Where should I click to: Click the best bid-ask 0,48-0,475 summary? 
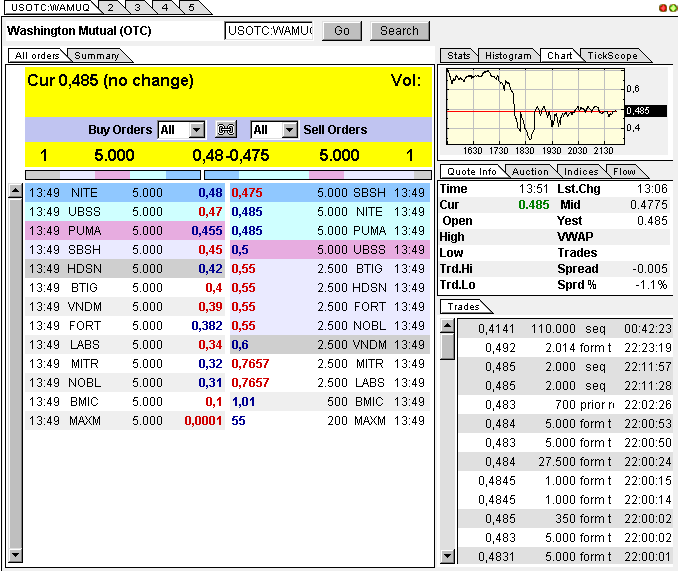click(x=231, y=155)
